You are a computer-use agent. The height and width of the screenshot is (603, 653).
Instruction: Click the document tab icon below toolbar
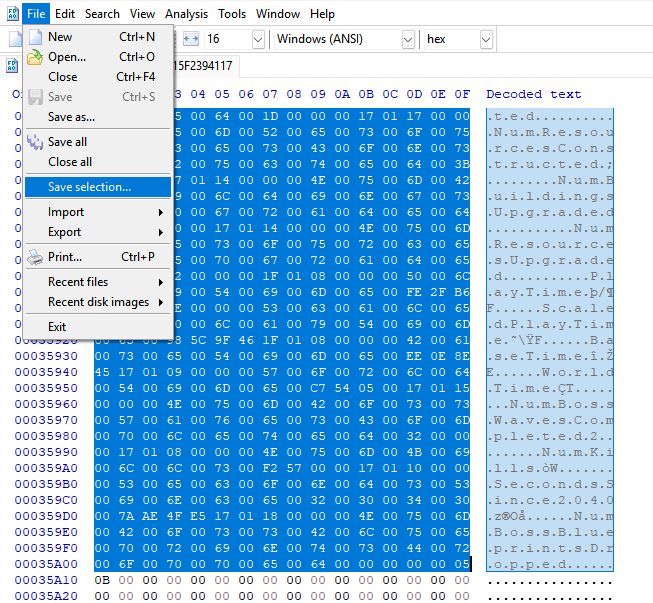click(10, 65)
